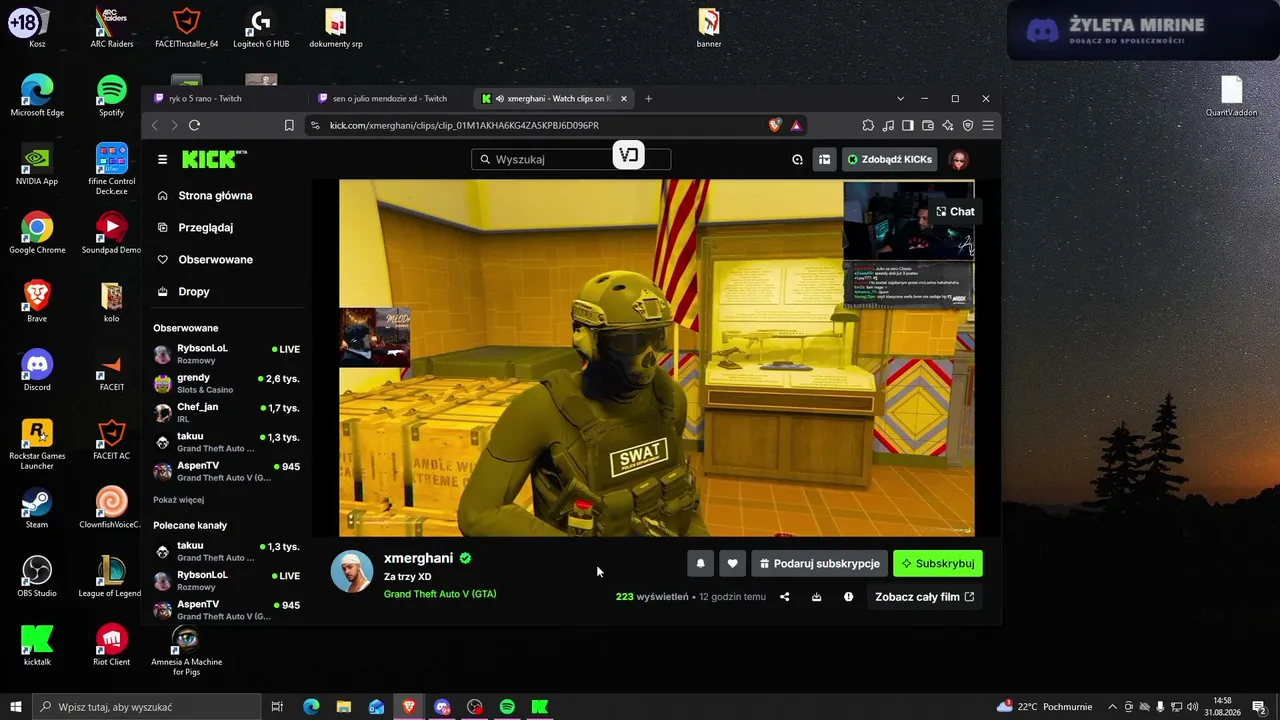Viewport: 1280px width, 720px height.
Task: Open the Steam desktop shortcut
Action: [x=37, y=508]
